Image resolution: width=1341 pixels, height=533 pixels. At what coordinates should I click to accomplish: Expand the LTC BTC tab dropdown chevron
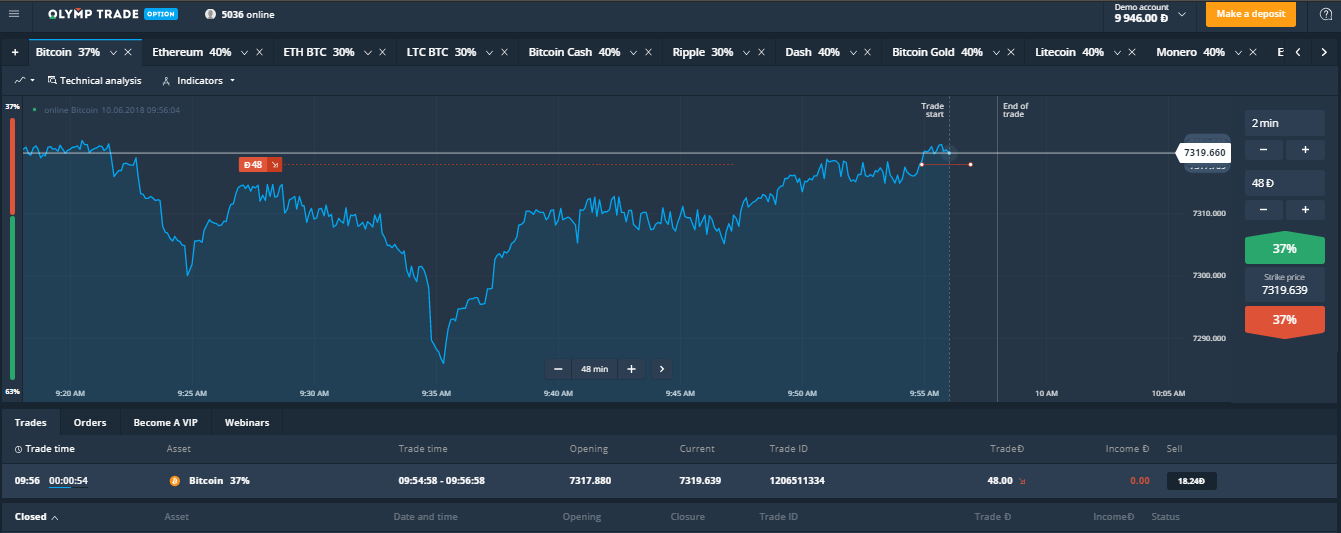[489, 52]
